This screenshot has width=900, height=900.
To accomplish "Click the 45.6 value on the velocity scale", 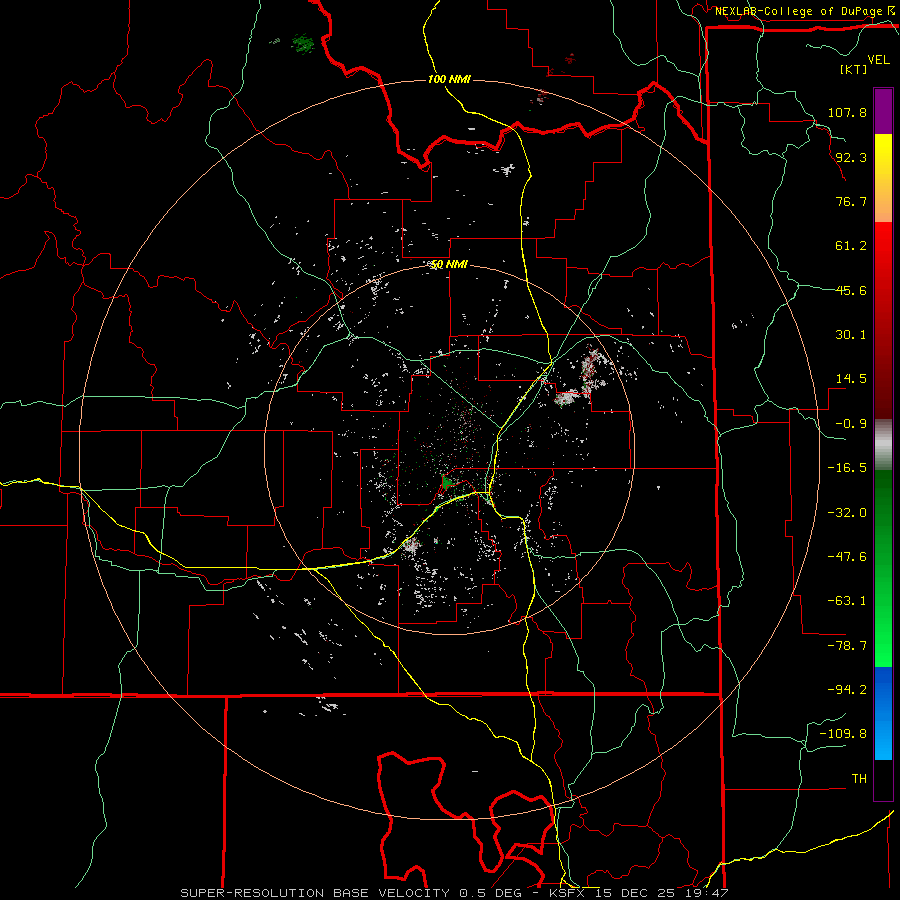I will point(851,290).
